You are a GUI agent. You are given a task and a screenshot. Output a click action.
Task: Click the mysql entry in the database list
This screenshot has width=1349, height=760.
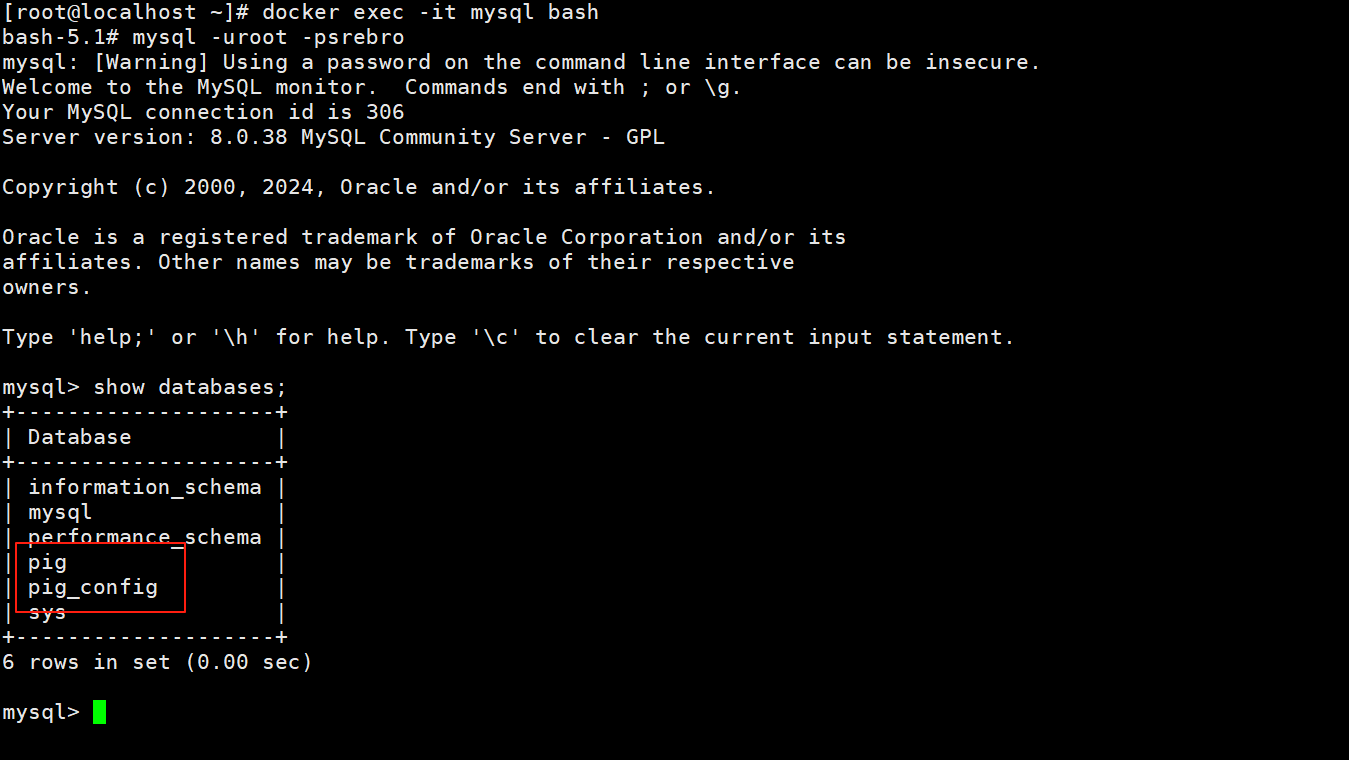60,512
